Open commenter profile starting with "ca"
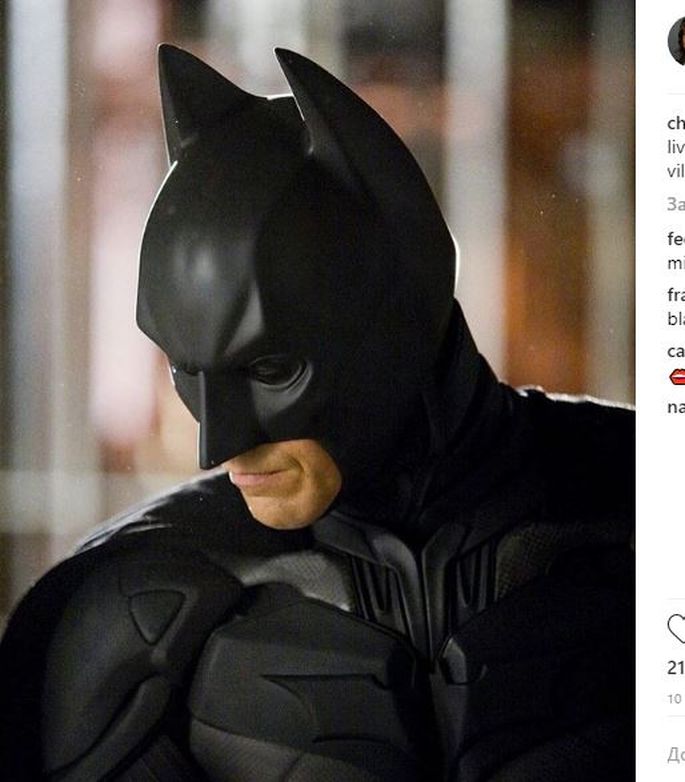The image size is (685, 782). tap(676, 351)
